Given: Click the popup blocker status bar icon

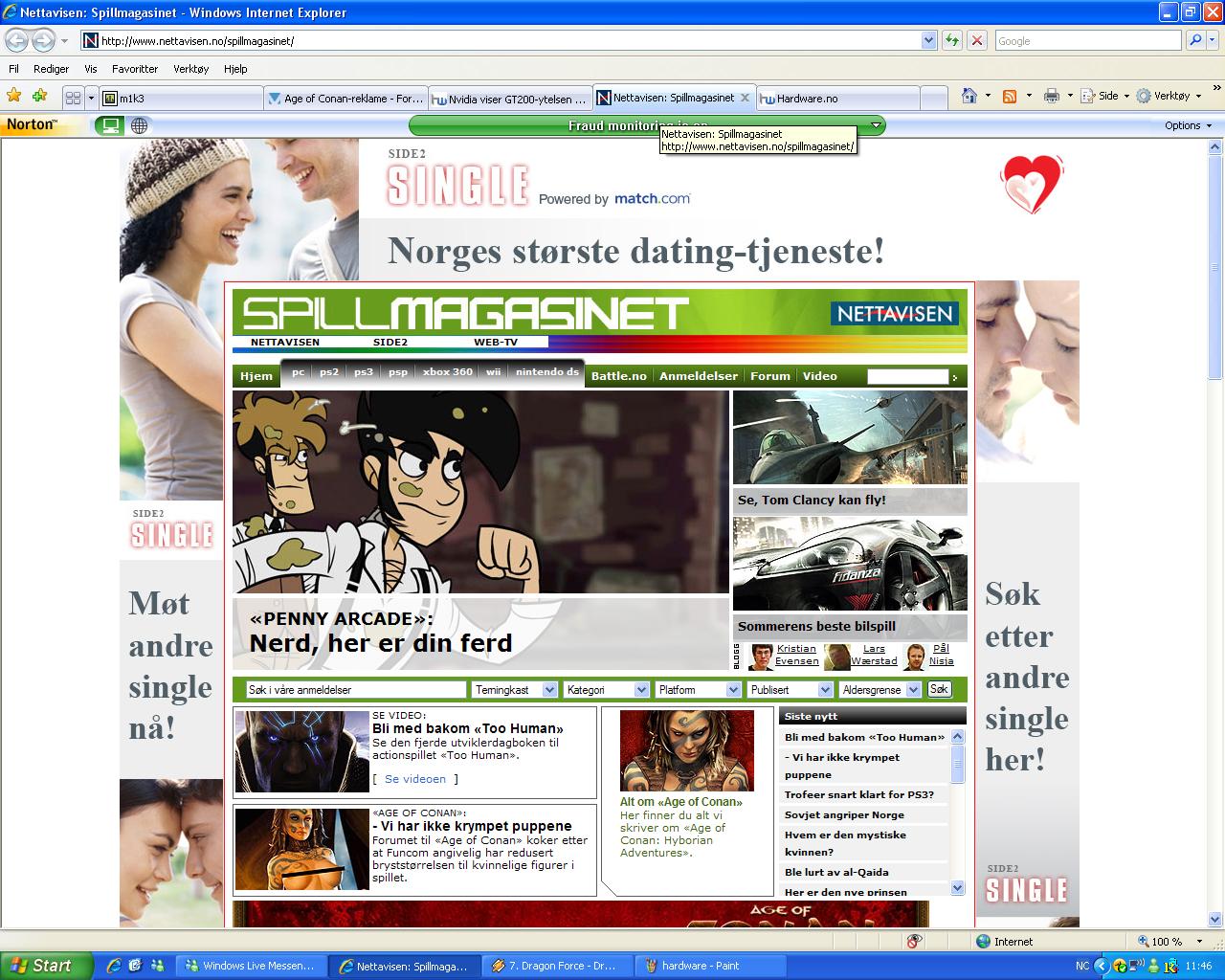Looking at the screenshot, I should pyautogui.click(x=916, y=941).
